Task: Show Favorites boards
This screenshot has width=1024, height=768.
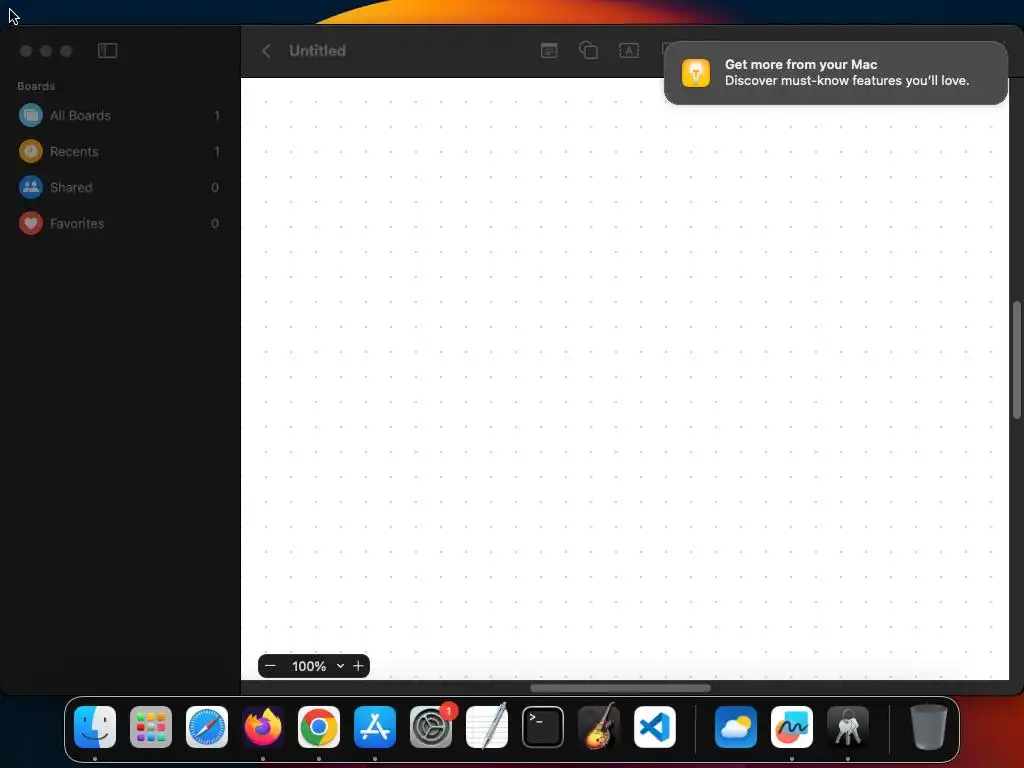Action: point(120,223)
